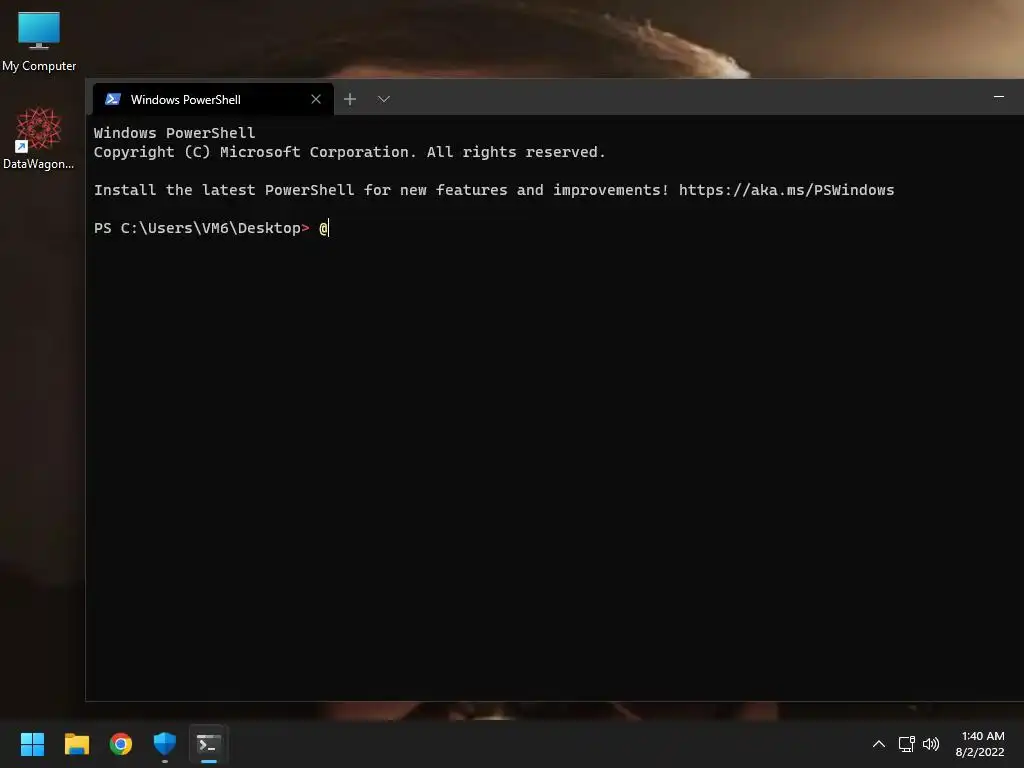Click the 'Windows PowerShell' header text line
1024x768 pixels.
[174, 133]
